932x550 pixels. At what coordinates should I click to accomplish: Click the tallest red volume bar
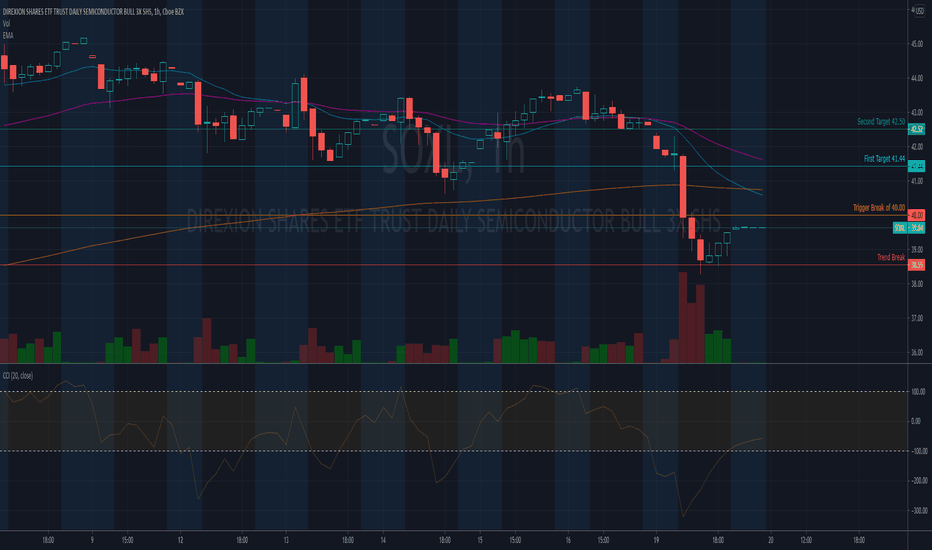pyautogui.click(x=683, y=318)
